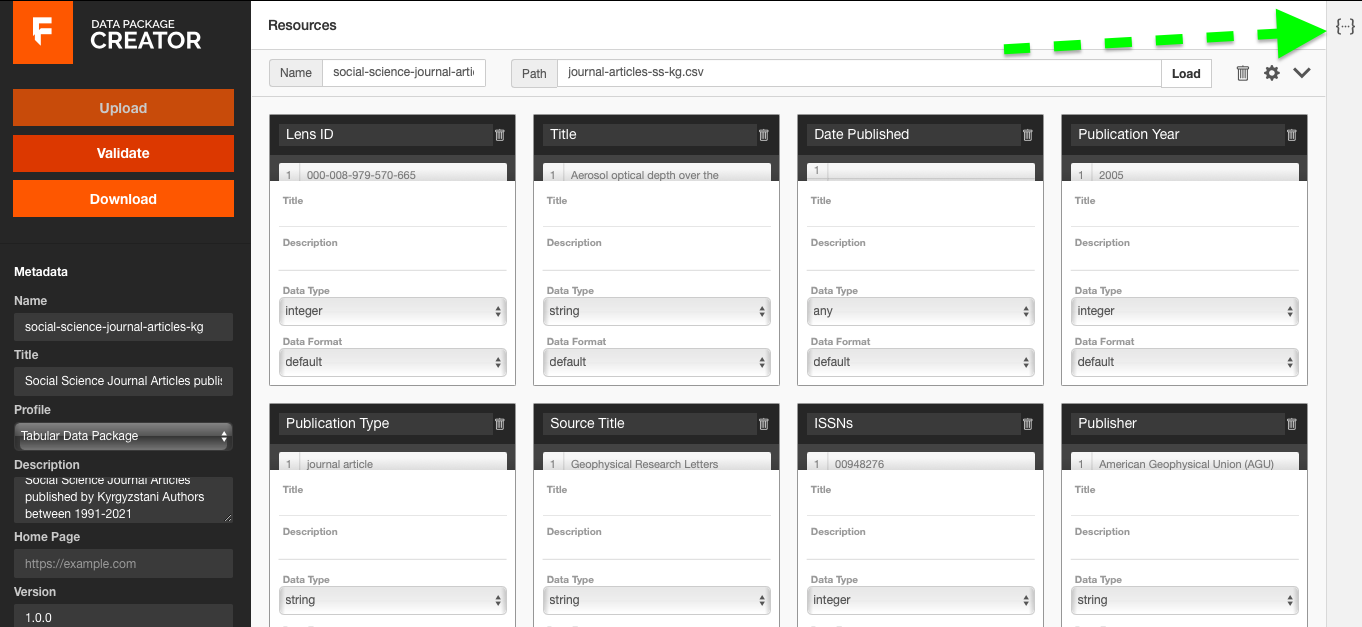Delete the Lens ID field via its trash icon
Viewport: 1362px width, 627px height.
(x=499, y=134)
